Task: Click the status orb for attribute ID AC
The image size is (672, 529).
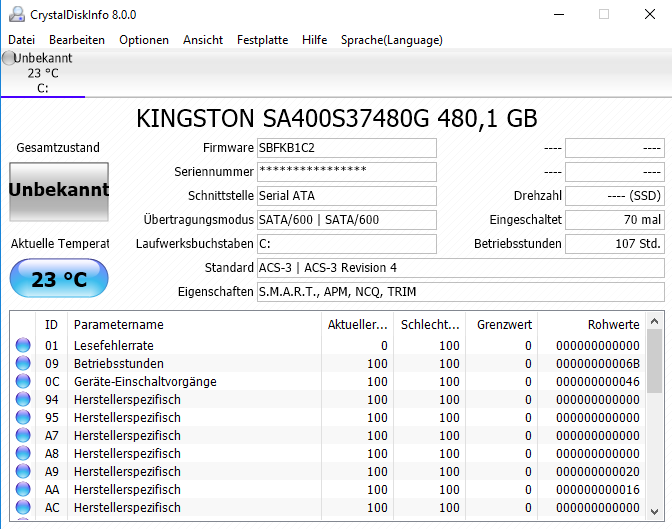Action: point(23,507)
